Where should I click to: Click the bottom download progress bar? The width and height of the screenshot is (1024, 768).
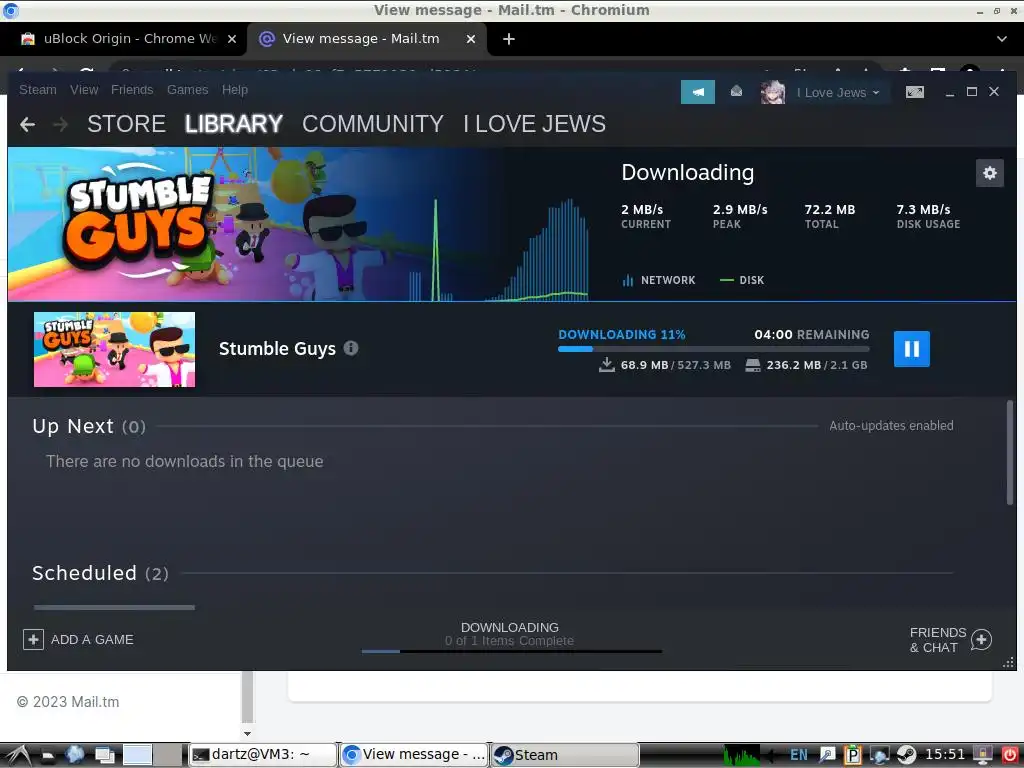click(511, 651)
